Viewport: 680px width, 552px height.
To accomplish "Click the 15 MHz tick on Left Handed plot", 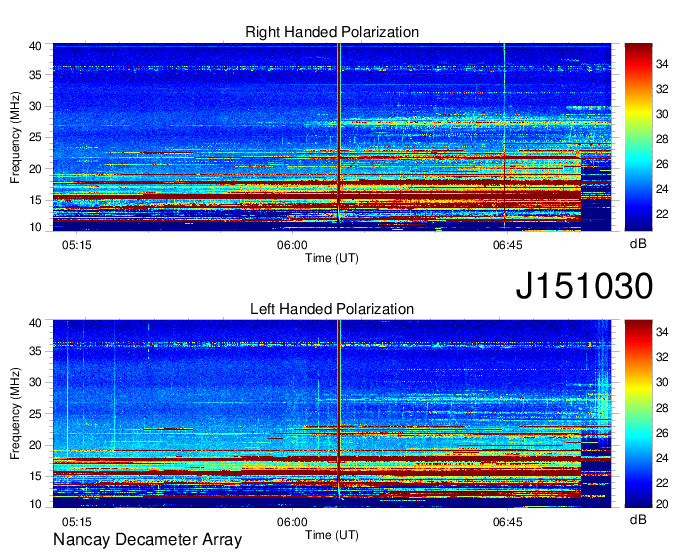I will point(35,477).
